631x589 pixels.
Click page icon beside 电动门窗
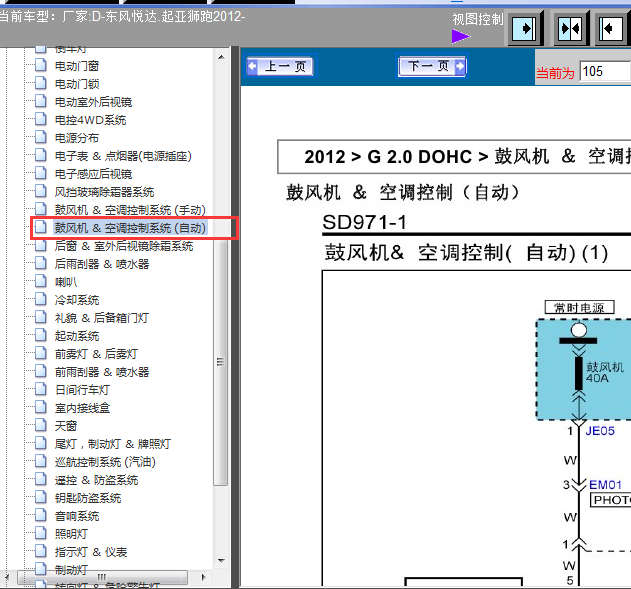(x=41, y=64)
